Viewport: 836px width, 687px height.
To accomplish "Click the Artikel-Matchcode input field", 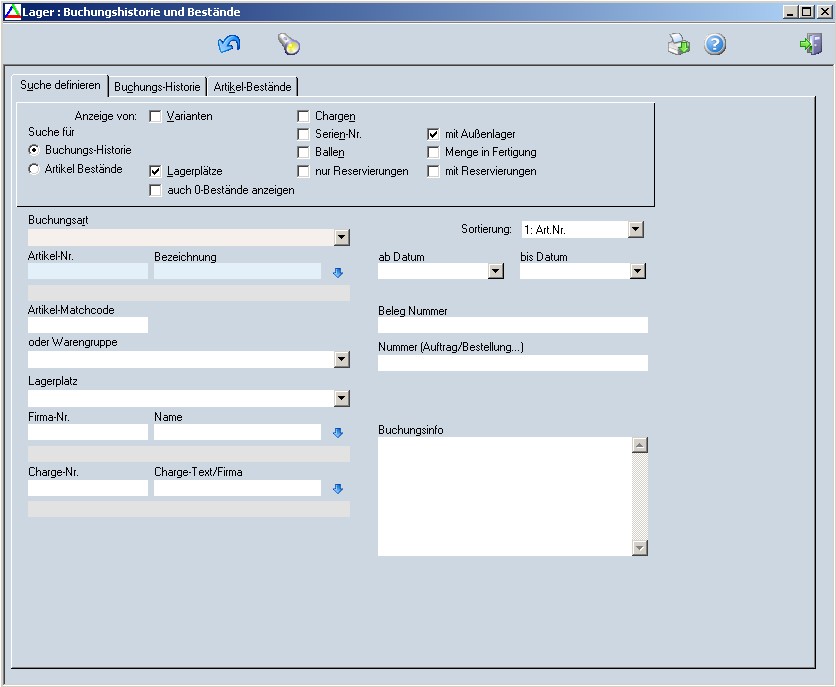I will point(88,325).
